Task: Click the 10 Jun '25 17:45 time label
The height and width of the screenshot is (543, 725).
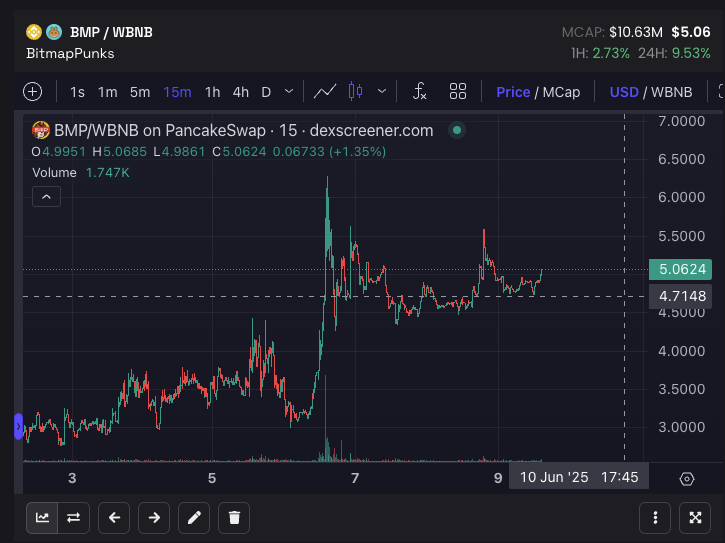Action: tap(578, 477)
